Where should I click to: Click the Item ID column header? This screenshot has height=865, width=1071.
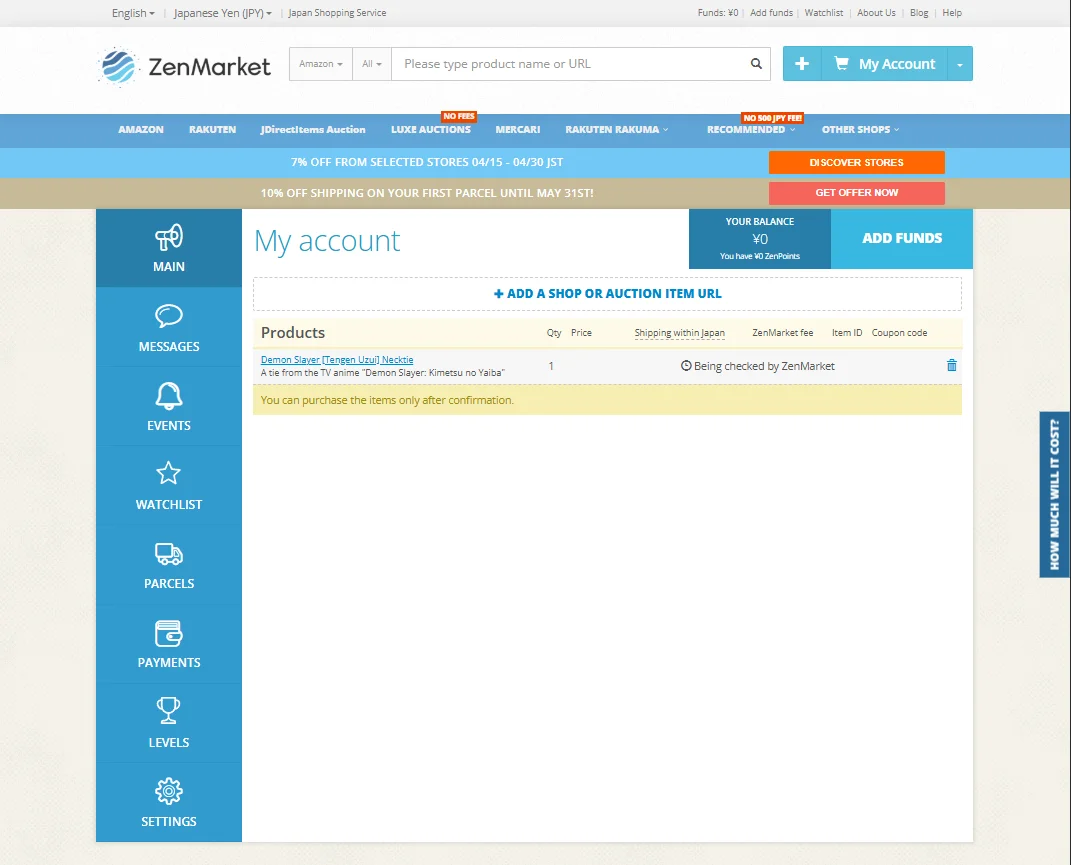[846, 333]
